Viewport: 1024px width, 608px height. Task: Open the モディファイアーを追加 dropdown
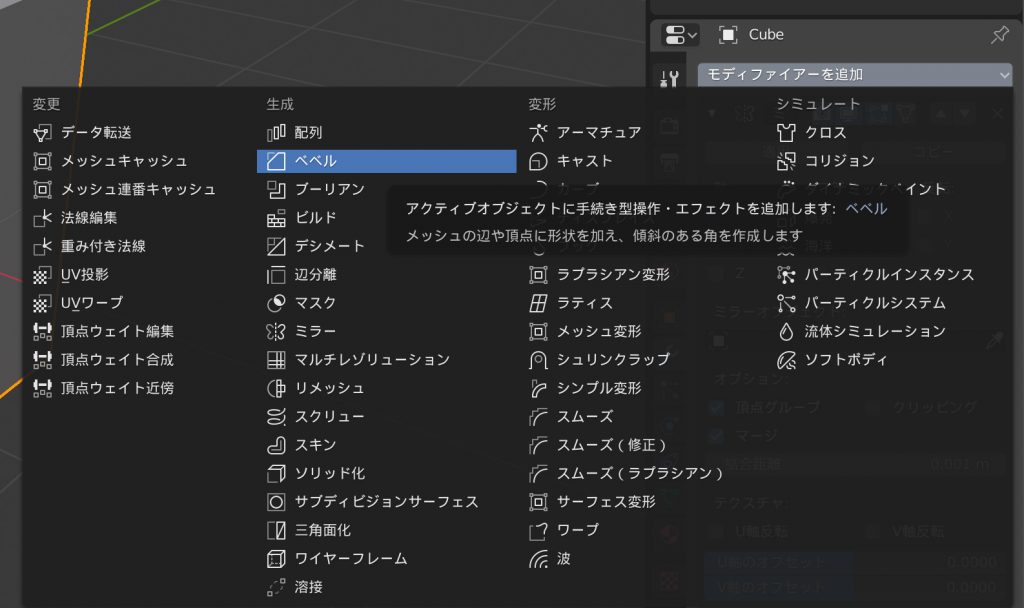coord(855,75)
